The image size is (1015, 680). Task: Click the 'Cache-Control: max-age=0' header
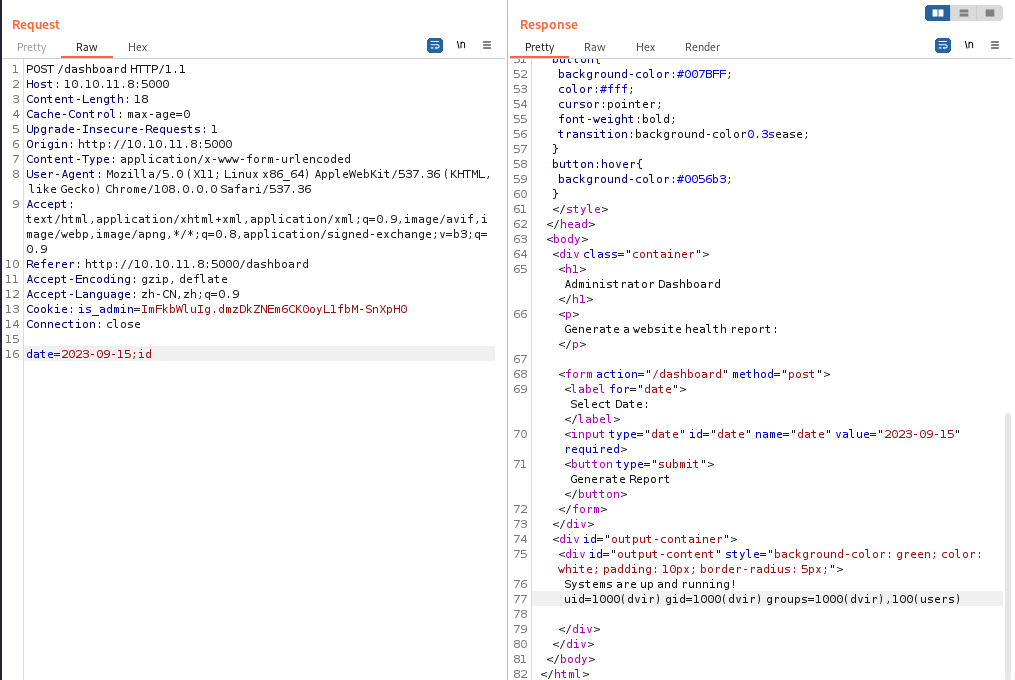tap(108, 114)
